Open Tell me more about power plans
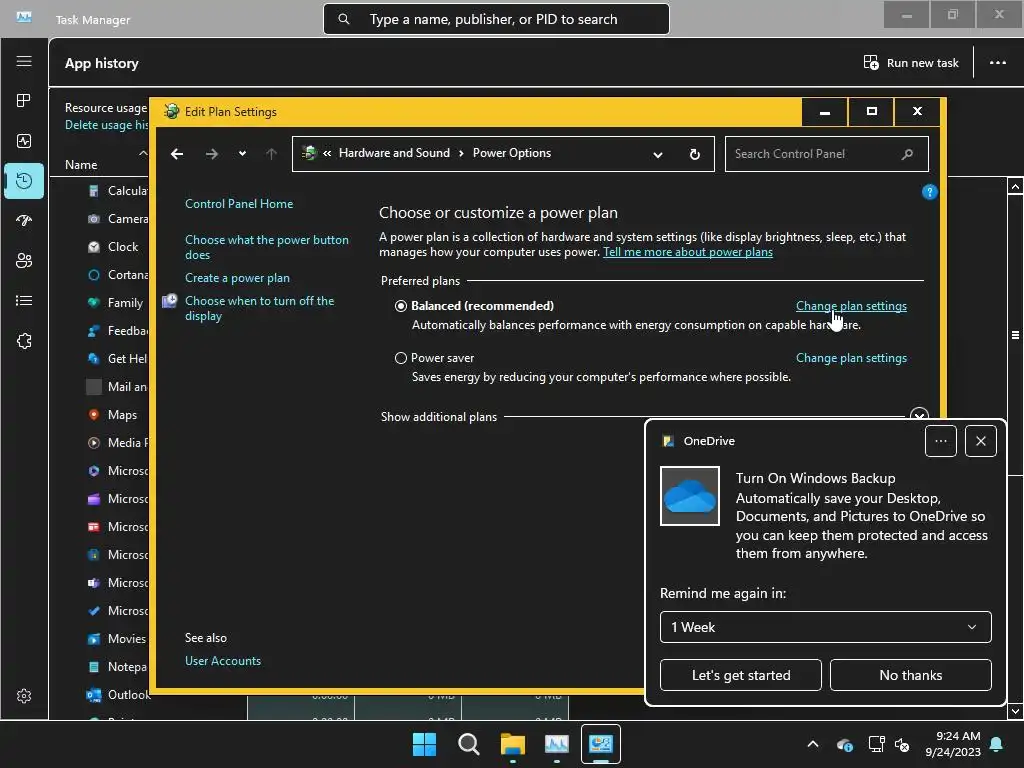 point(688,252)
